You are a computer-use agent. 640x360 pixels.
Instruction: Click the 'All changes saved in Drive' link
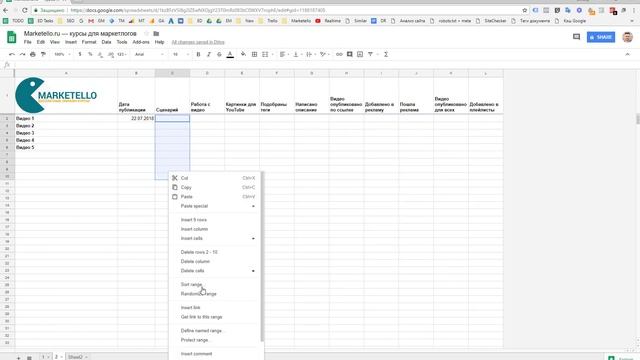(198, 42)
